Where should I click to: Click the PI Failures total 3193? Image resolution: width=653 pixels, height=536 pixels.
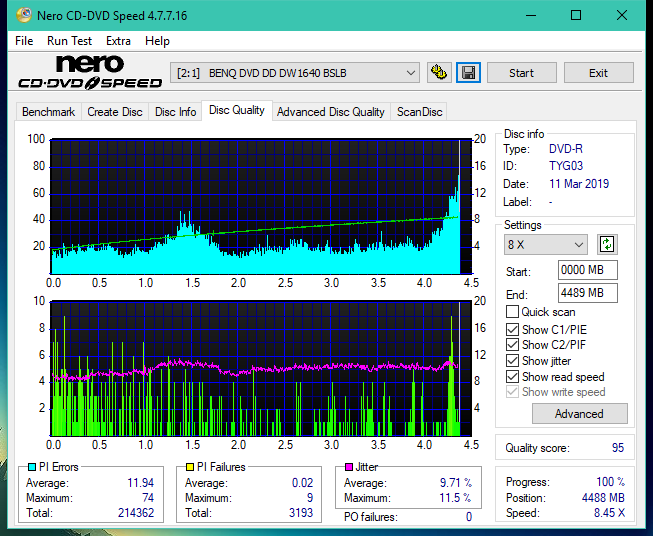[301, 512]
